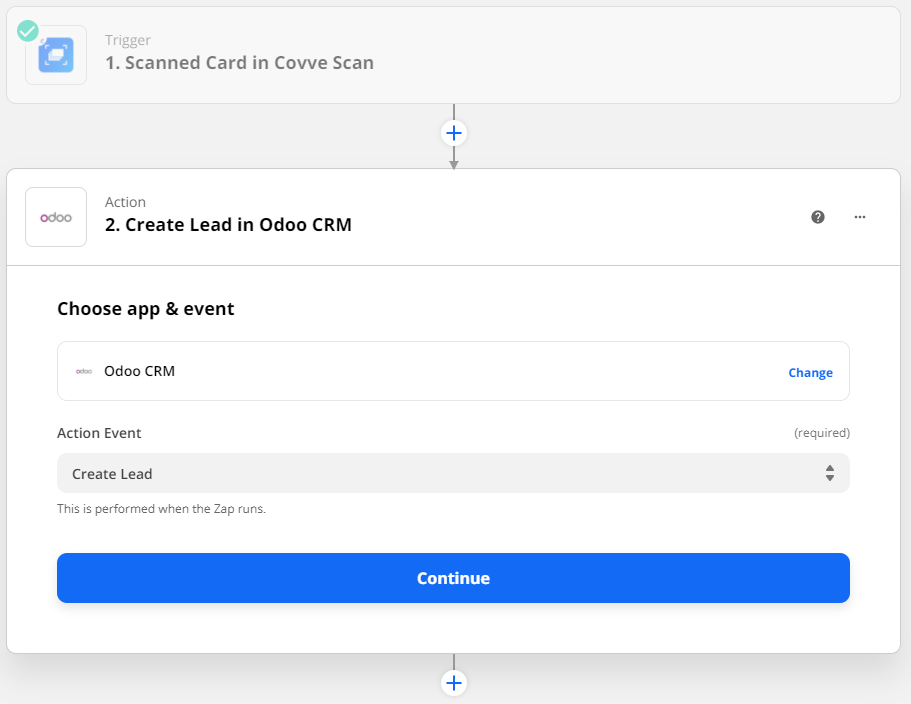Click the Action Event field label
Screen dimensions: 911x704
point(99,433)
